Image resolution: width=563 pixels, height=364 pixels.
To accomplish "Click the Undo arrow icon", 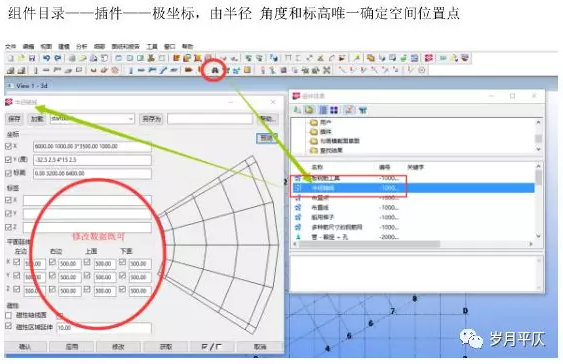I will pyautogui.click(x=47, y=58).
